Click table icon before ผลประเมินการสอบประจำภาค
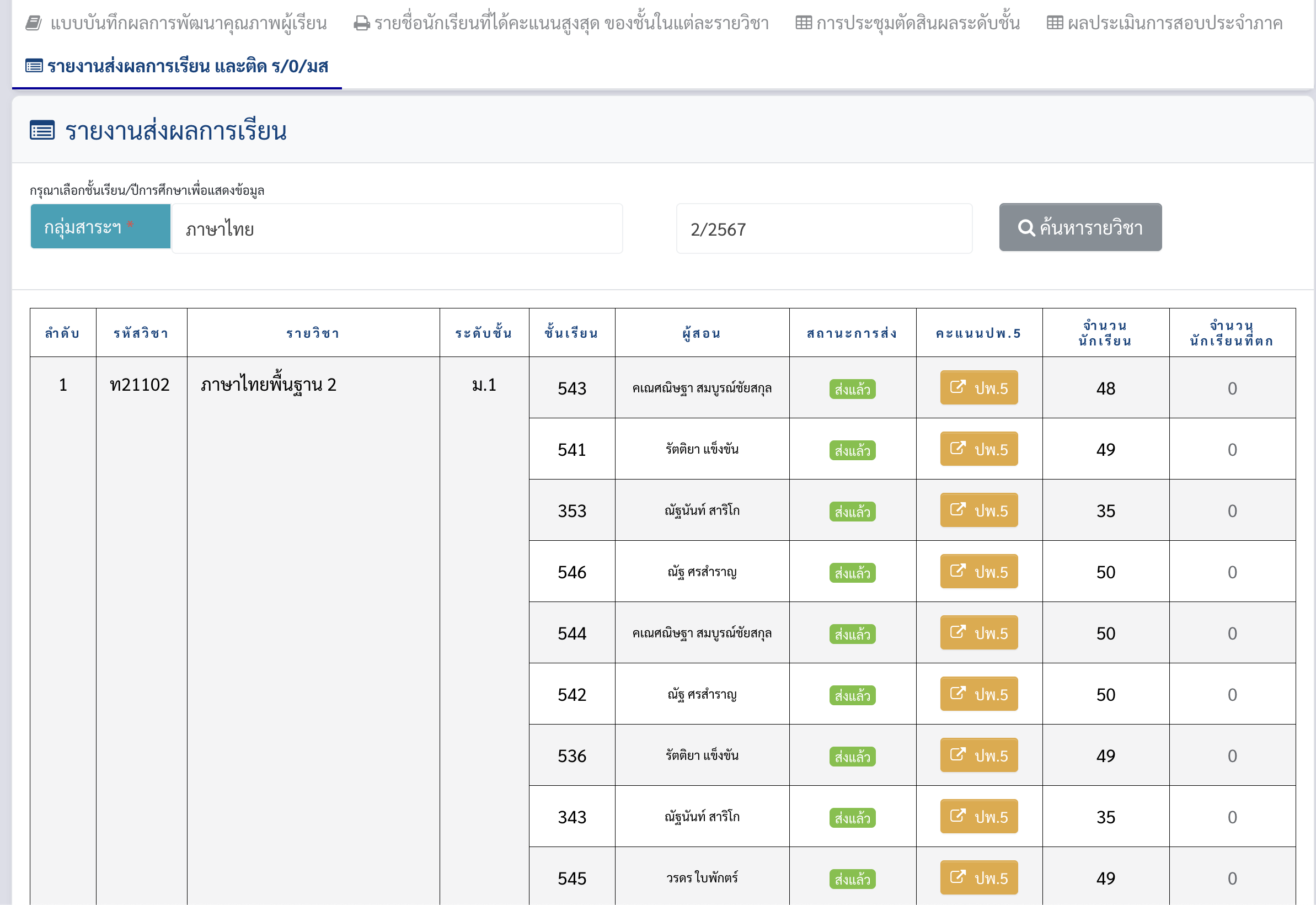 point(1054,23)
